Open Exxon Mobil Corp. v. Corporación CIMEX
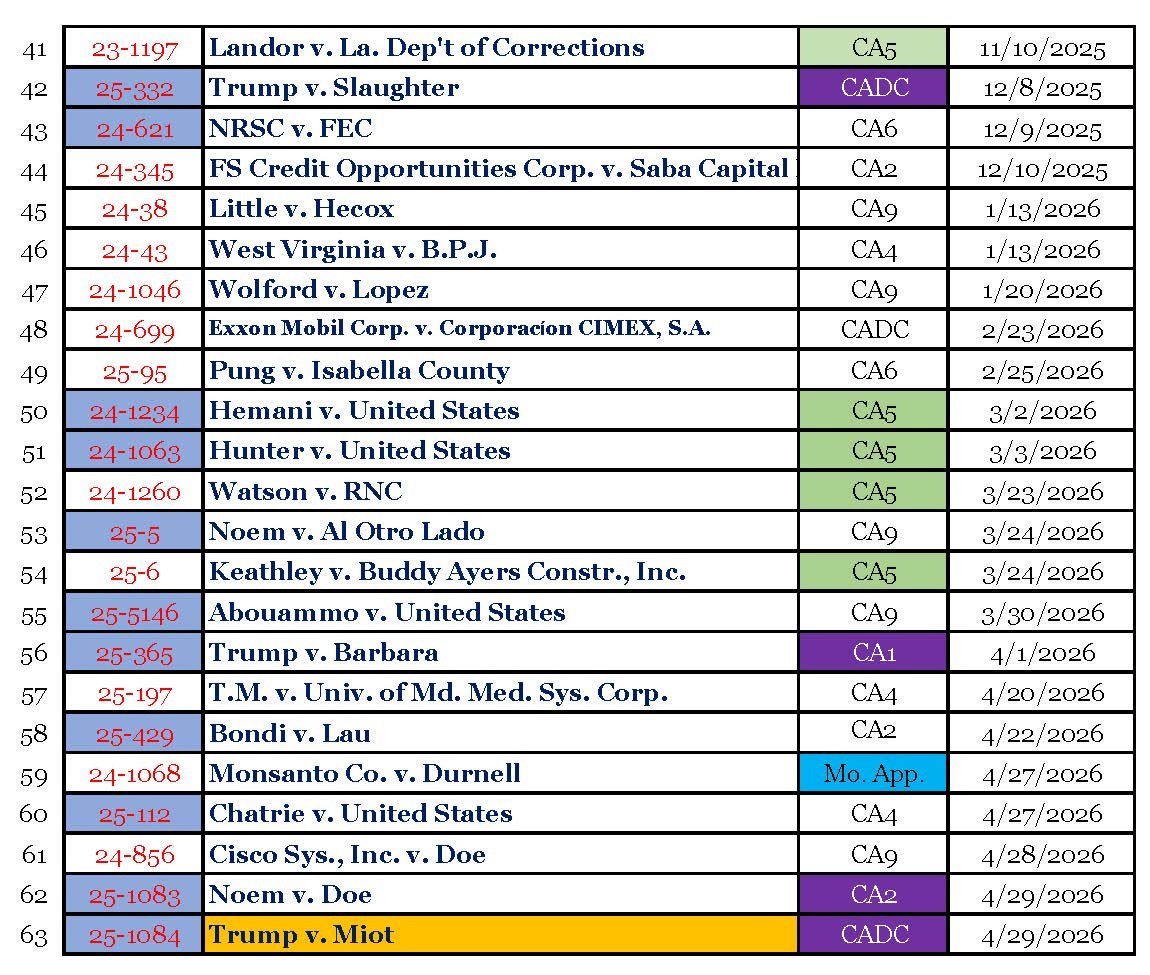The width and height of the screenshot is (1150, 975). click(460, 328)
